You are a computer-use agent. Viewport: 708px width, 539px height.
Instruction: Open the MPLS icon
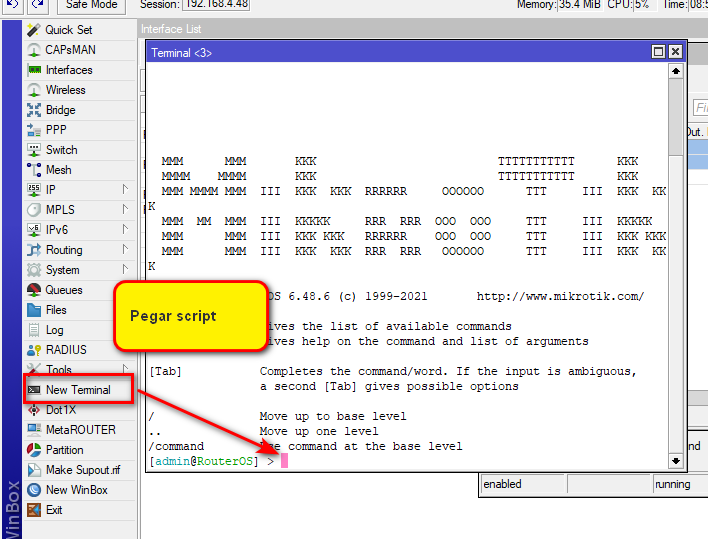[34, 210]
